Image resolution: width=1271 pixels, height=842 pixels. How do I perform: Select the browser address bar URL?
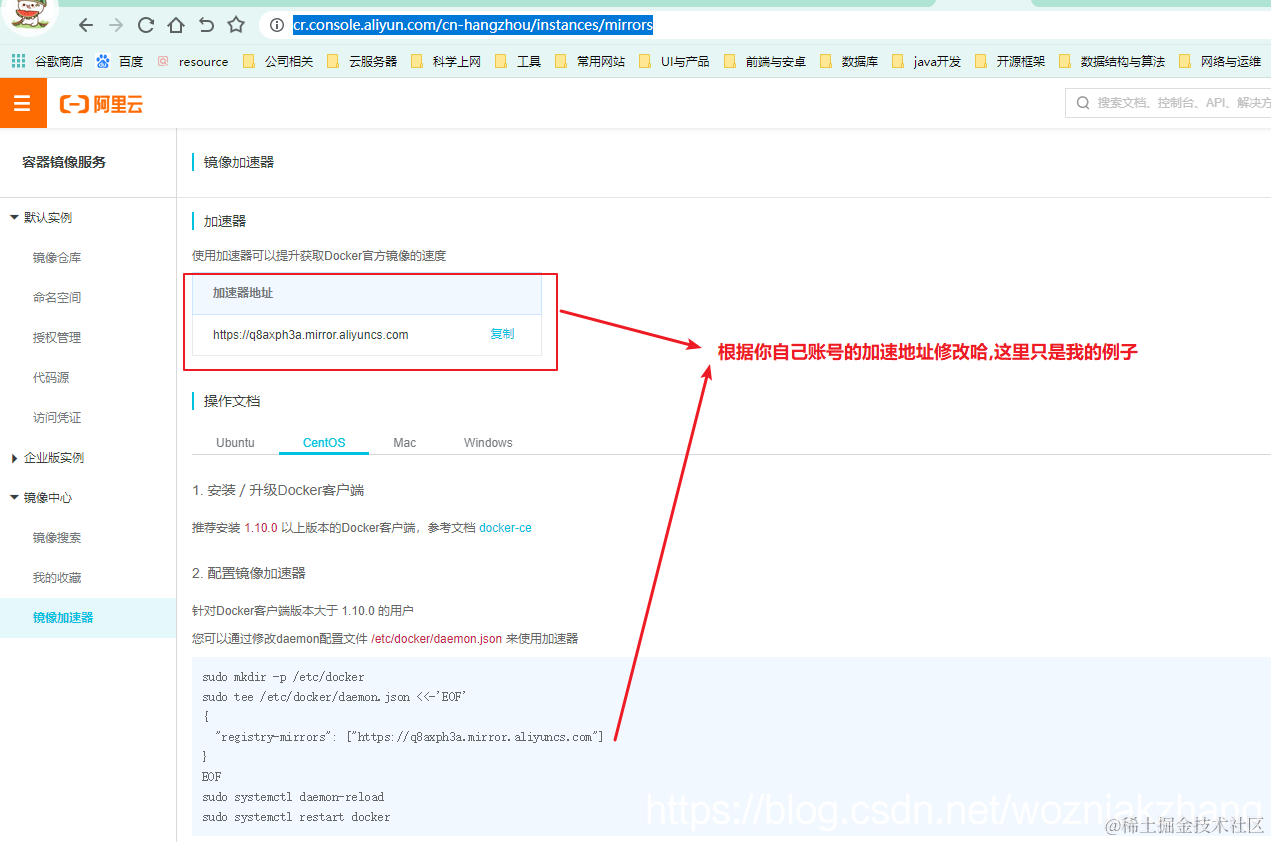click(x=472, y=25)
